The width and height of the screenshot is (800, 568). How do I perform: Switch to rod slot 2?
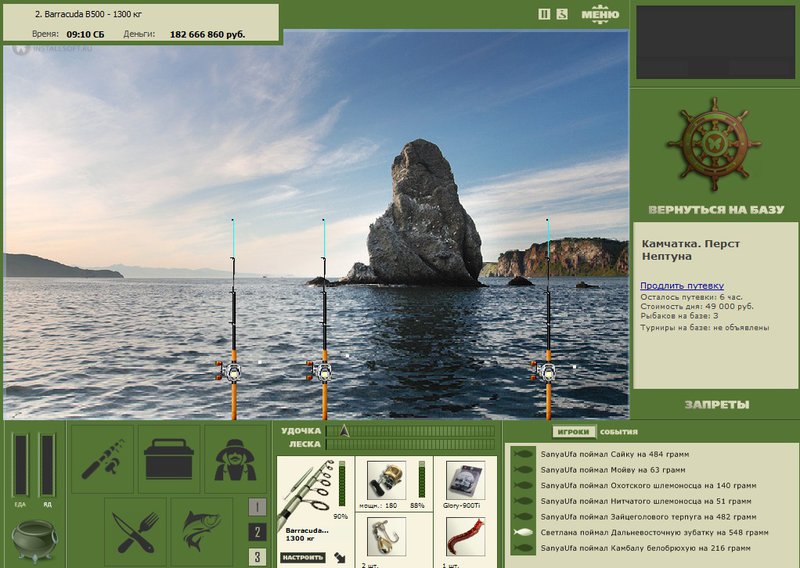click(x=257, y=532)
